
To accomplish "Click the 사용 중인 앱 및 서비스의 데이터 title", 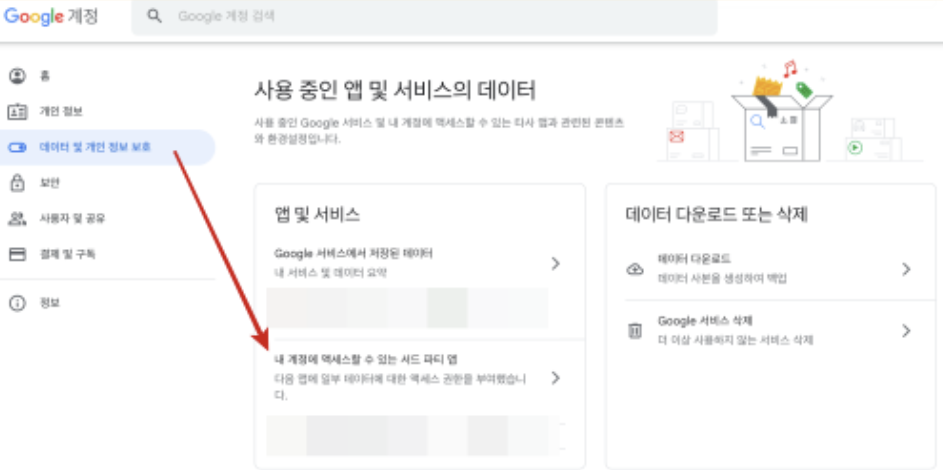I will click(395, 91).
